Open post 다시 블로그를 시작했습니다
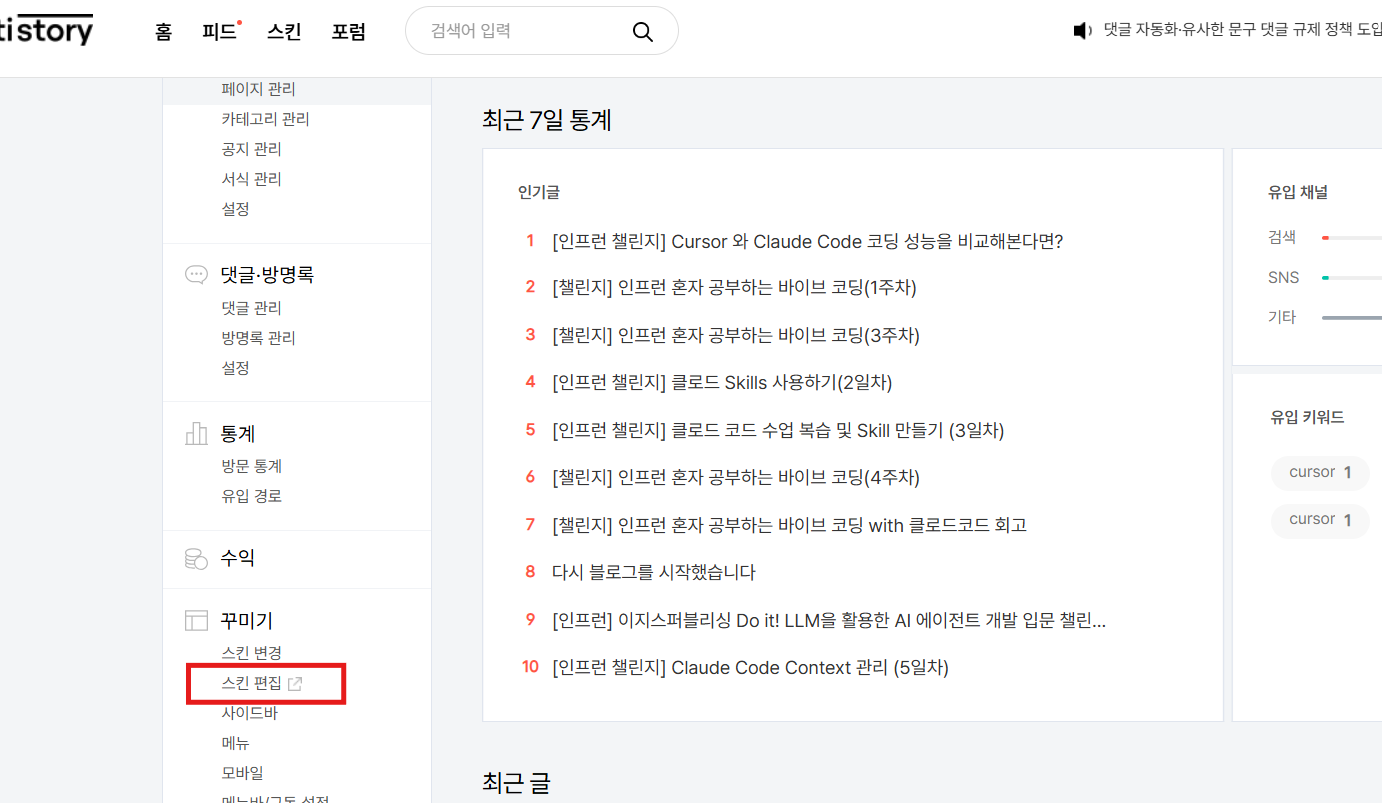This screenshot has width=1382, height=803. (x=654, y=572)
